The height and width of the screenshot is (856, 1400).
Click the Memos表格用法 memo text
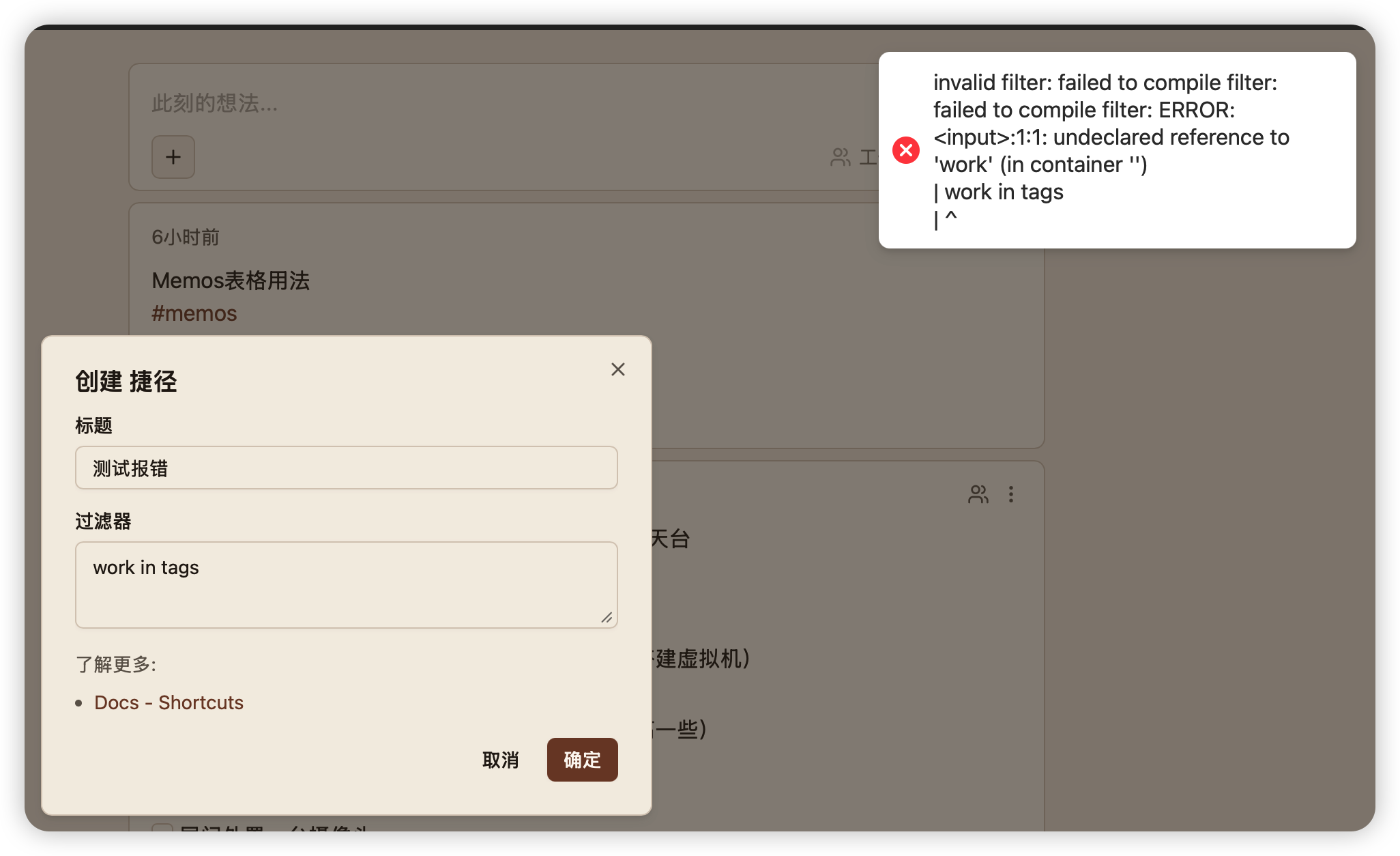point(231,281)
